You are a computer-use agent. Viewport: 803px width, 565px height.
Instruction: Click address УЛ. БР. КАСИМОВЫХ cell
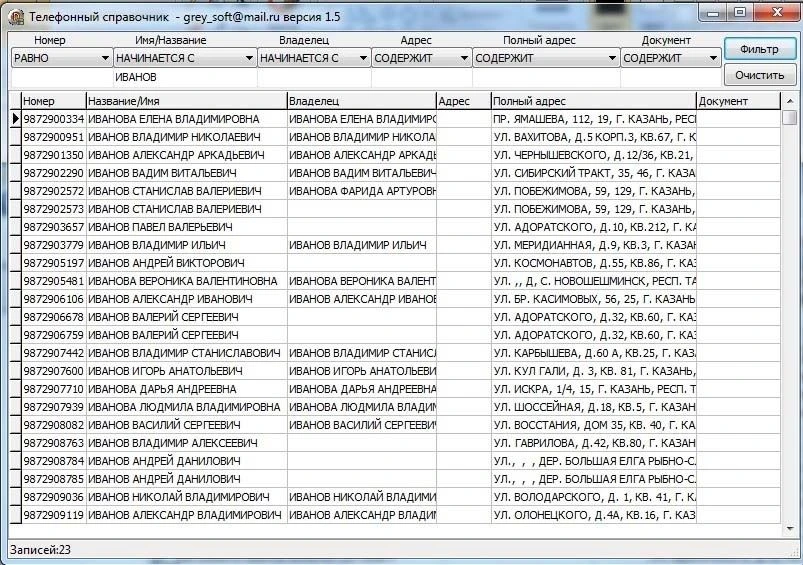click(594, 299)
